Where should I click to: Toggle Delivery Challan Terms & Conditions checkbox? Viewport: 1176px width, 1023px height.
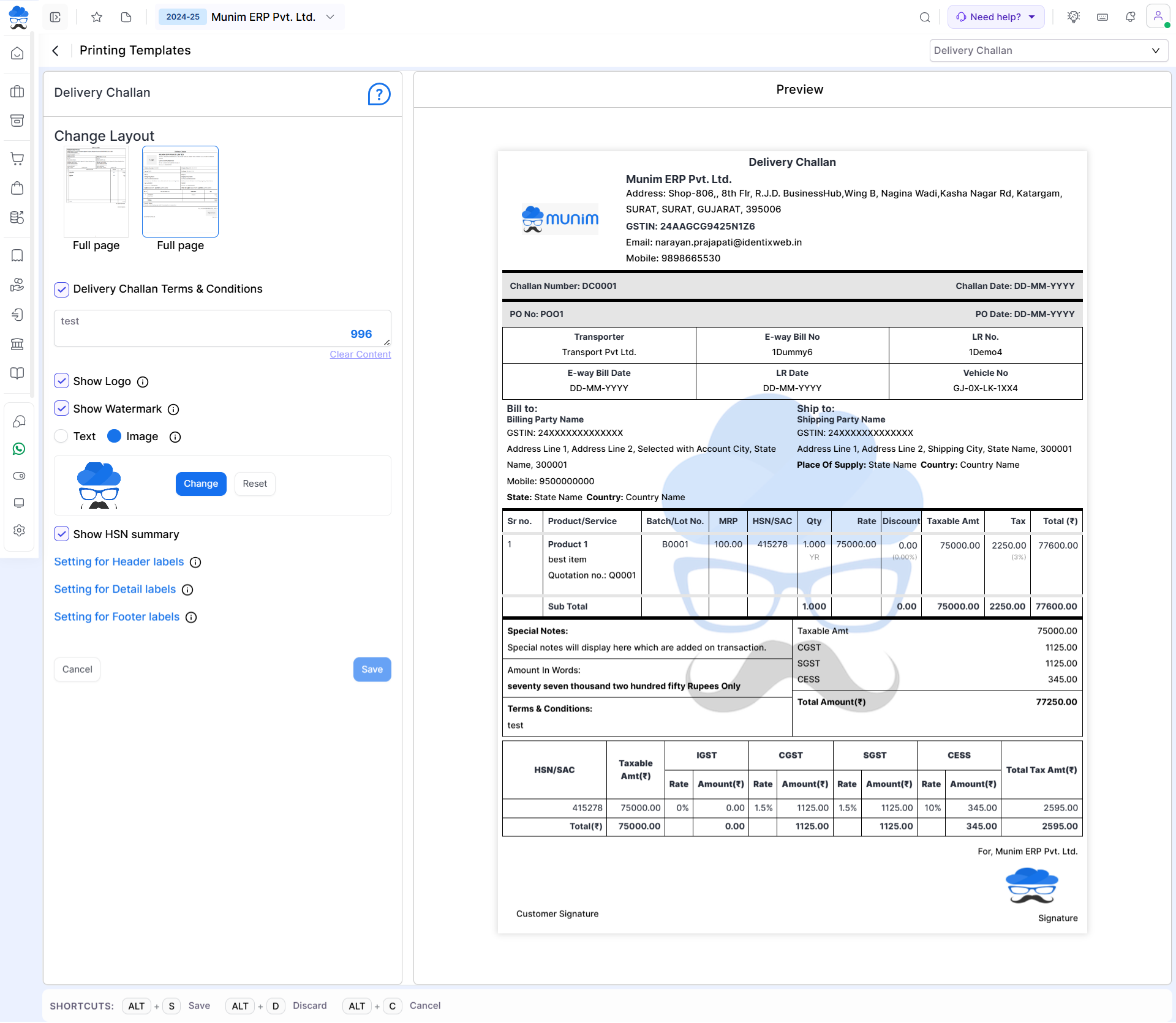click(61, 290)
